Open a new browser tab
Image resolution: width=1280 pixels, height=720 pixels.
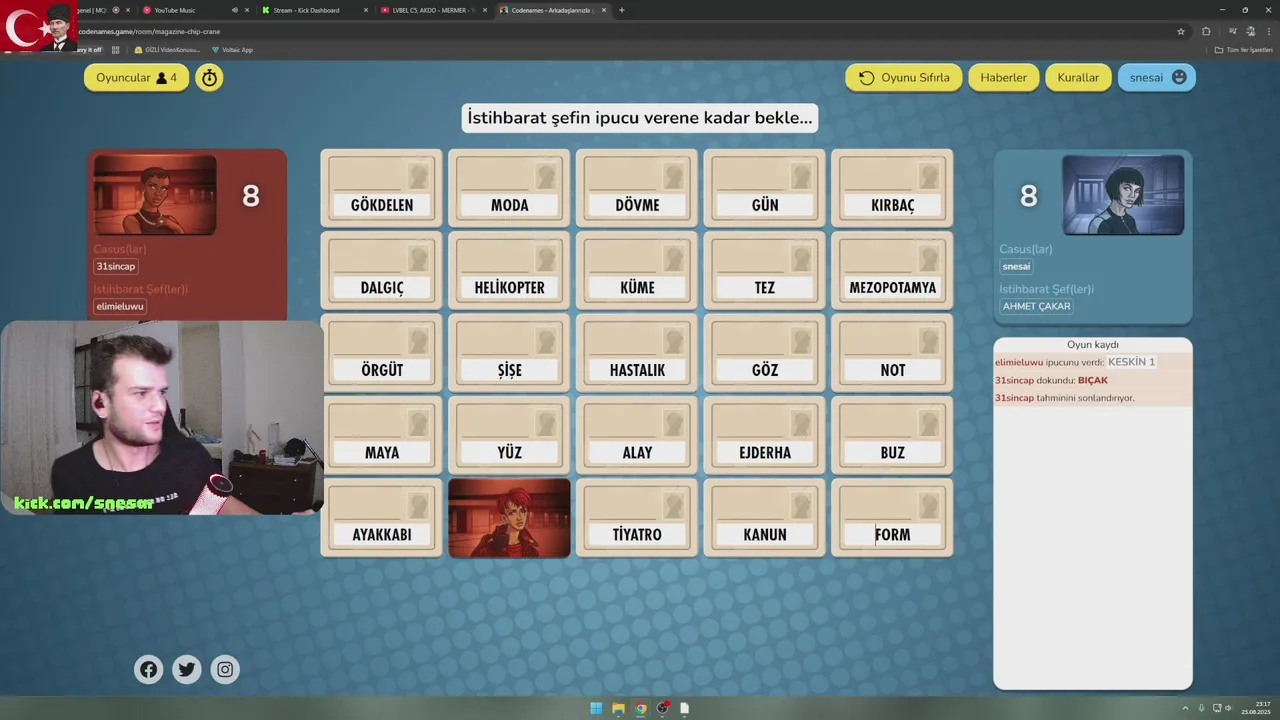622,10
